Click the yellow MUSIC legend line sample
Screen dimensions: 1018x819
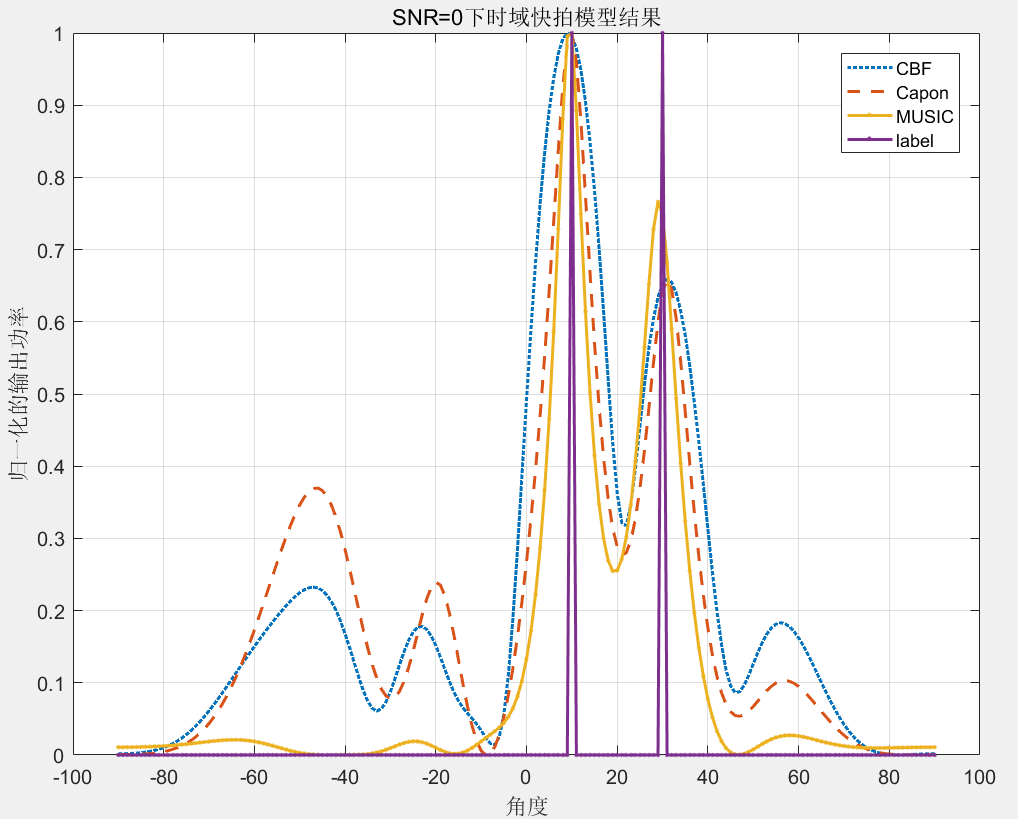870,117
